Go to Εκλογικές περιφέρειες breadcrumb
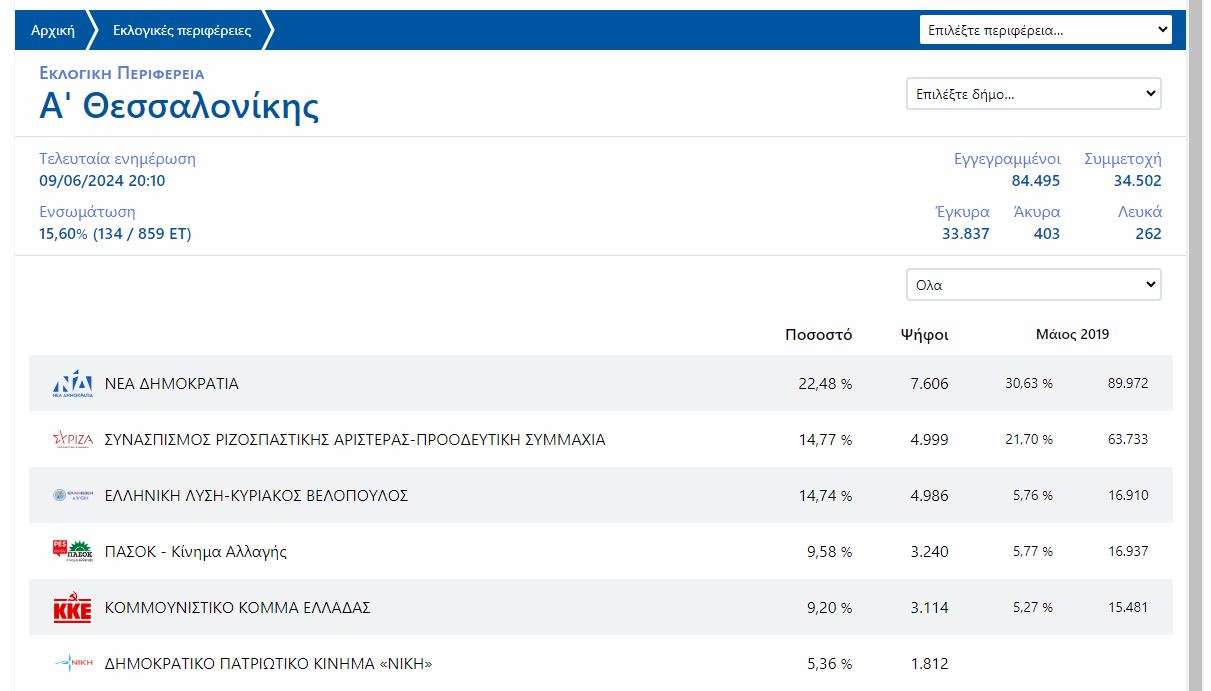Screen dimensions: 1211x691 (x=182, y=30)
